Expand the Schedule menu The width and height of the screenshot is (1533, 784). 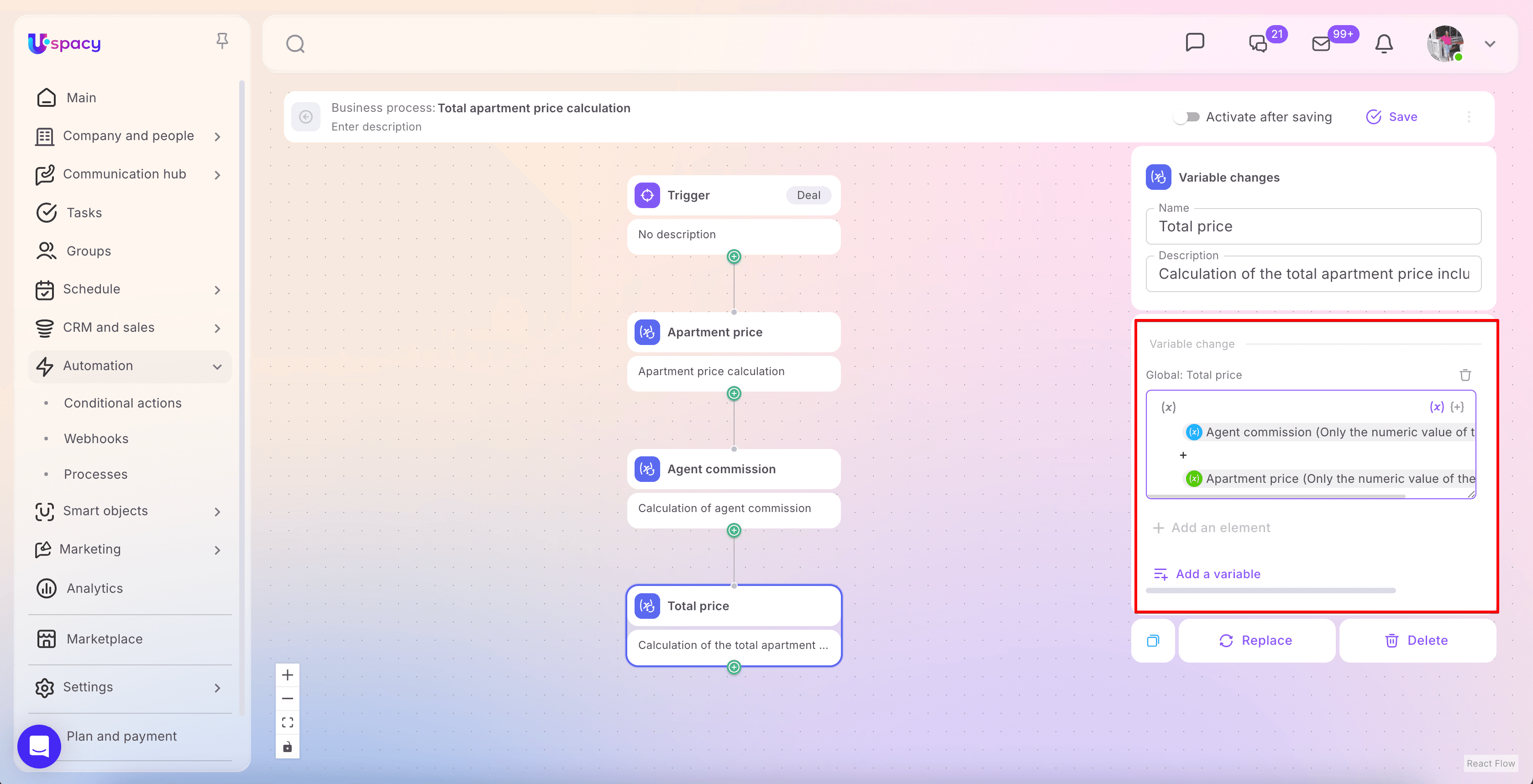click(130, 289)
